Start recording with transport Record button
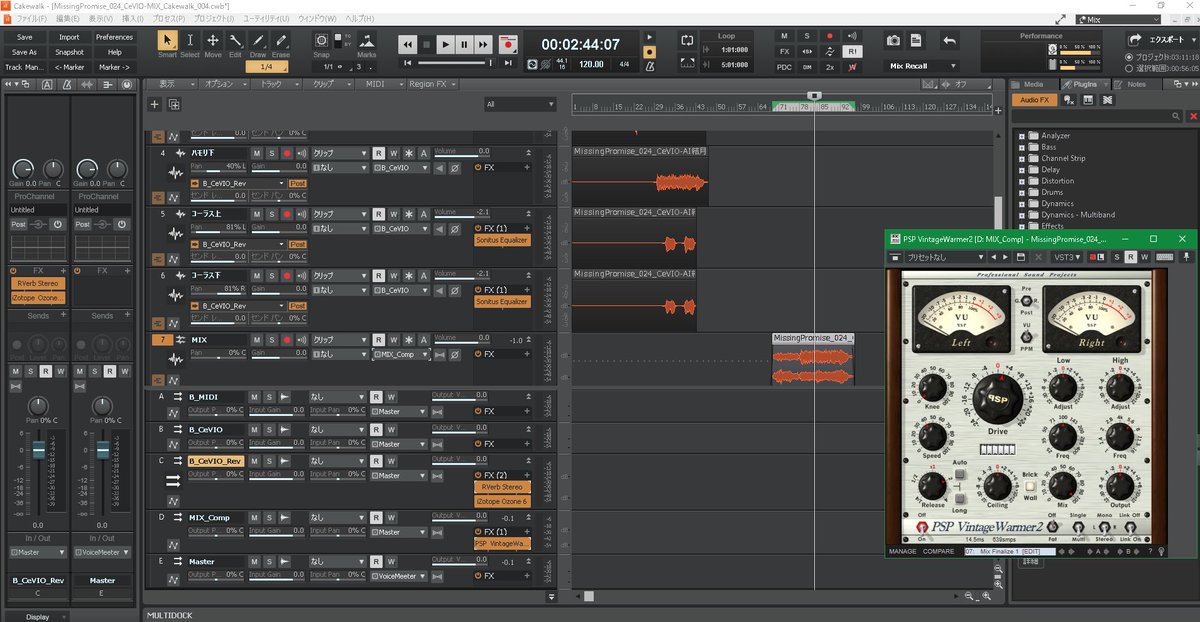Screen dimensions: 1200x622 tap(509, 44)
